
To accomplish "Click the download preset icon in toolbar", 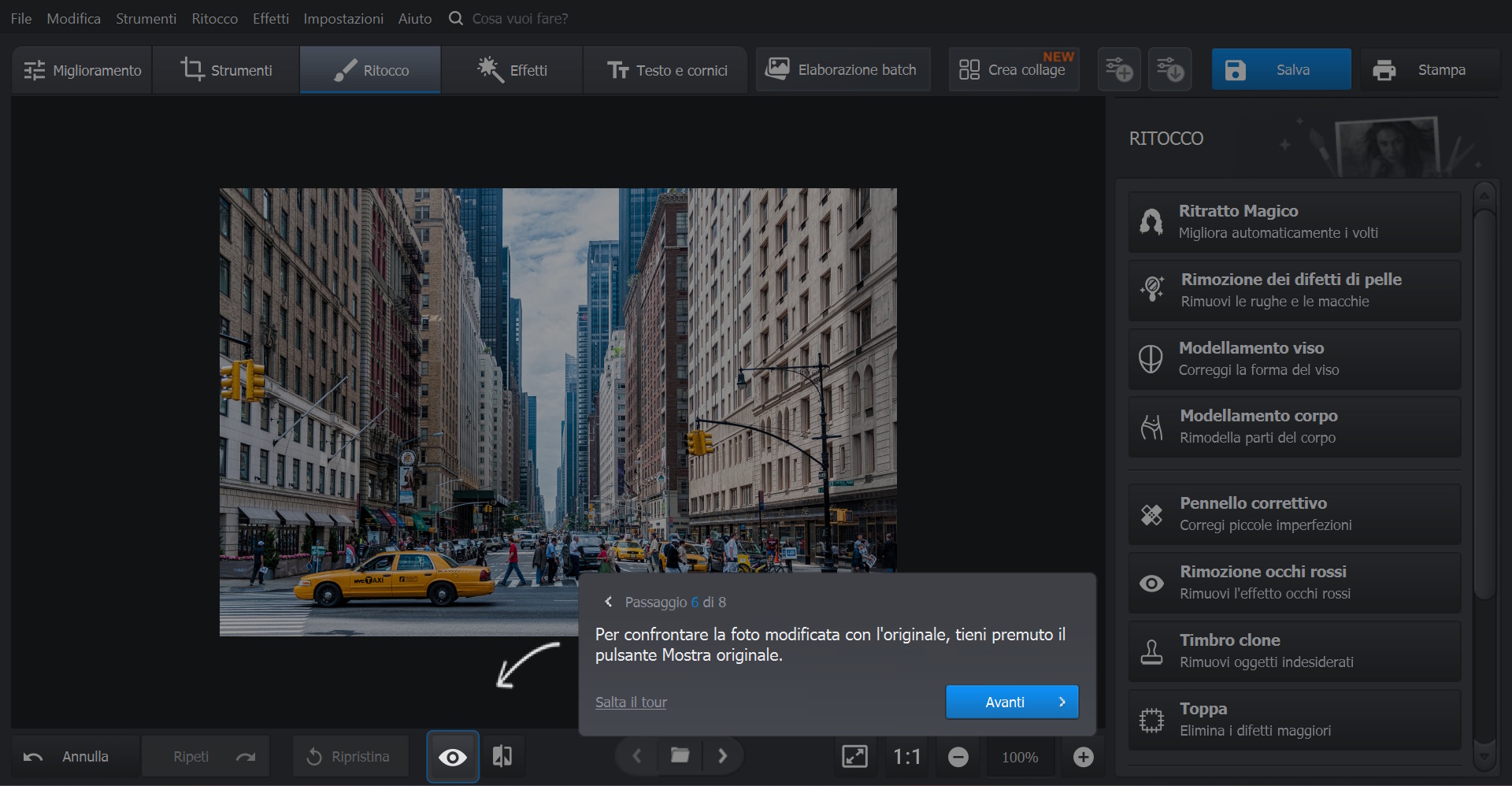I will (x=1169, y=70).
